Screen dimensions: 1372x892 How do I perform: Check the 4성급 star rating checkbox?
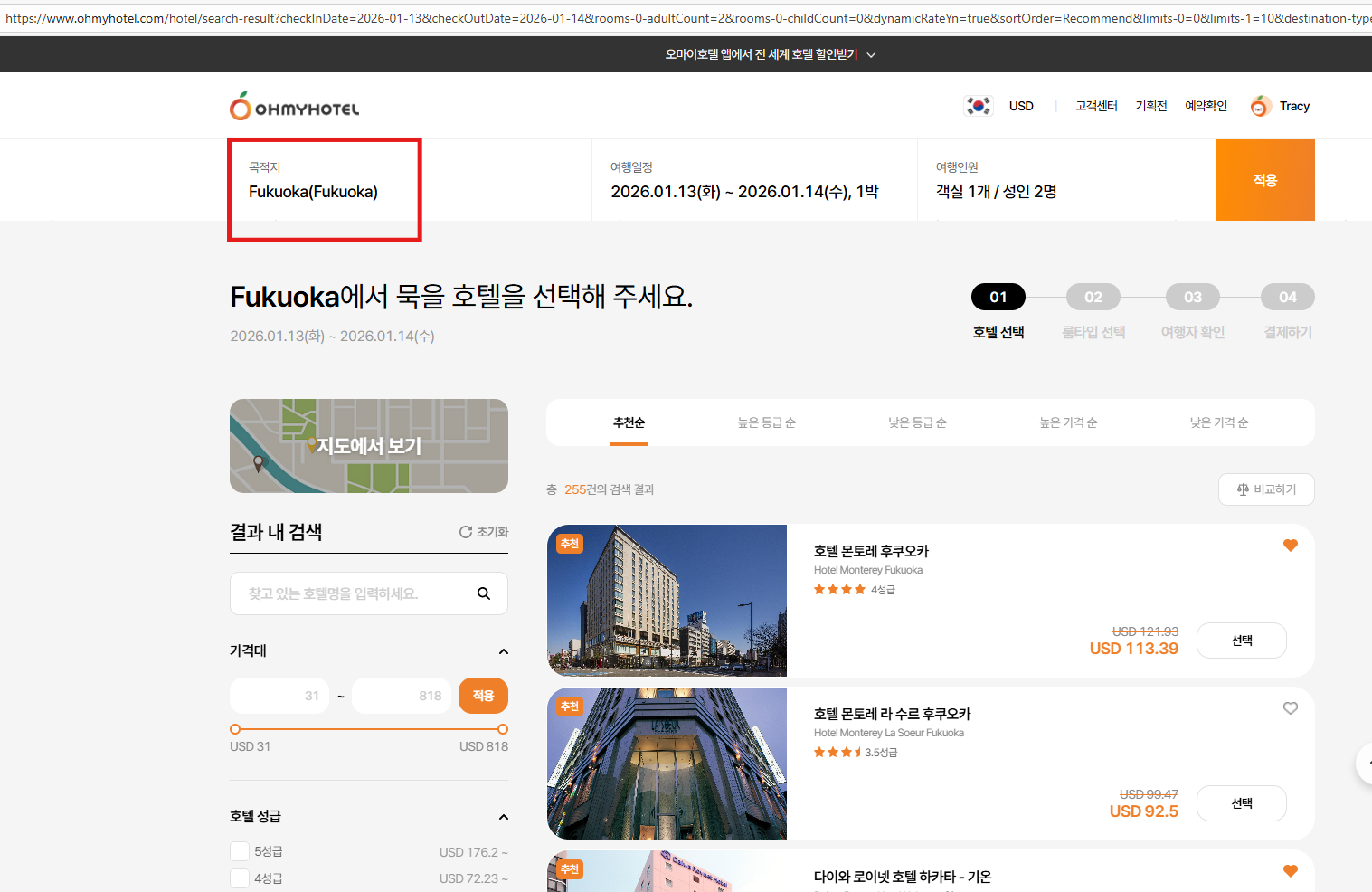[x=240, y=878]
